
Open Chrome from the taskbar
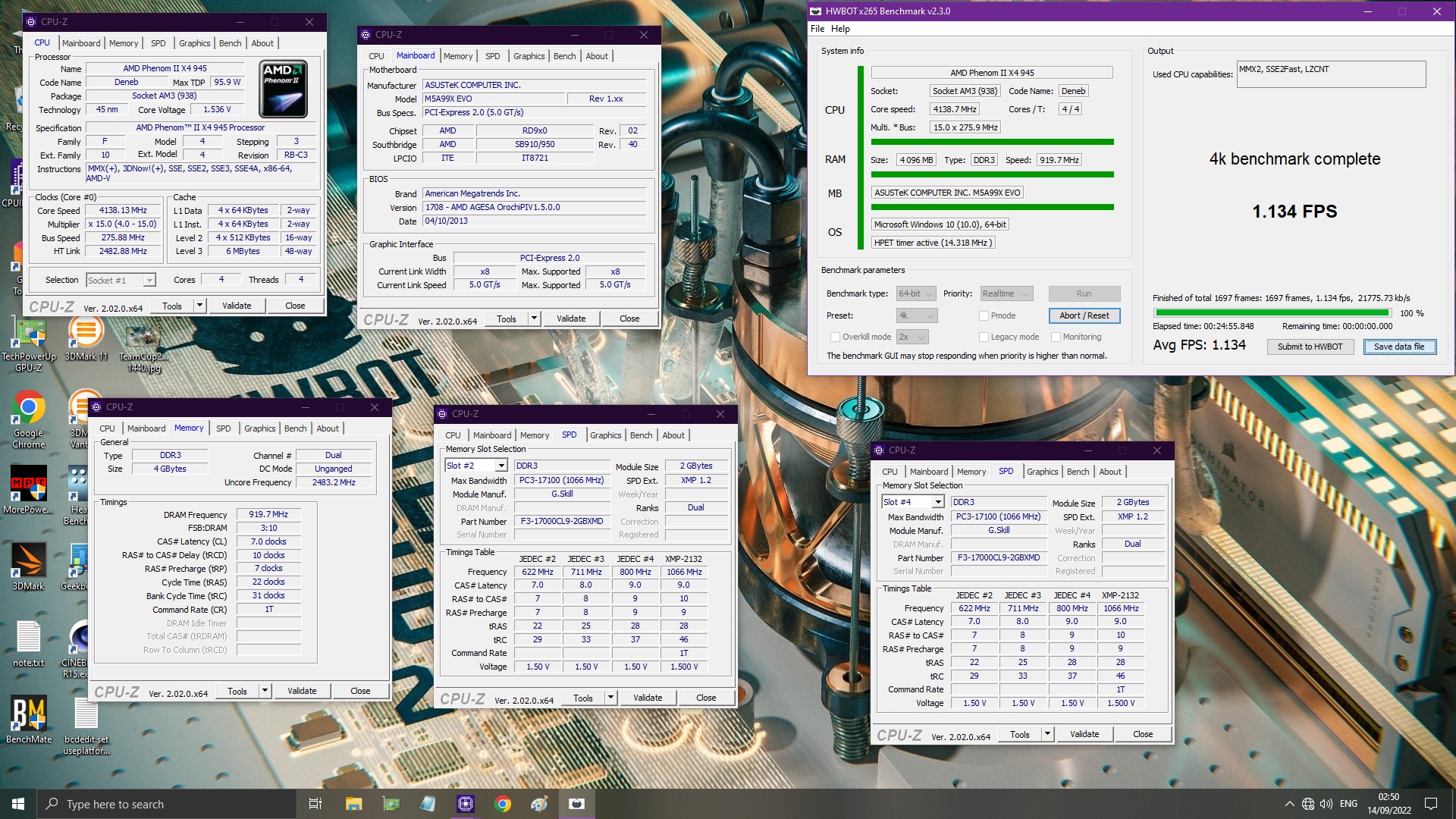click(x=503, y=804)
